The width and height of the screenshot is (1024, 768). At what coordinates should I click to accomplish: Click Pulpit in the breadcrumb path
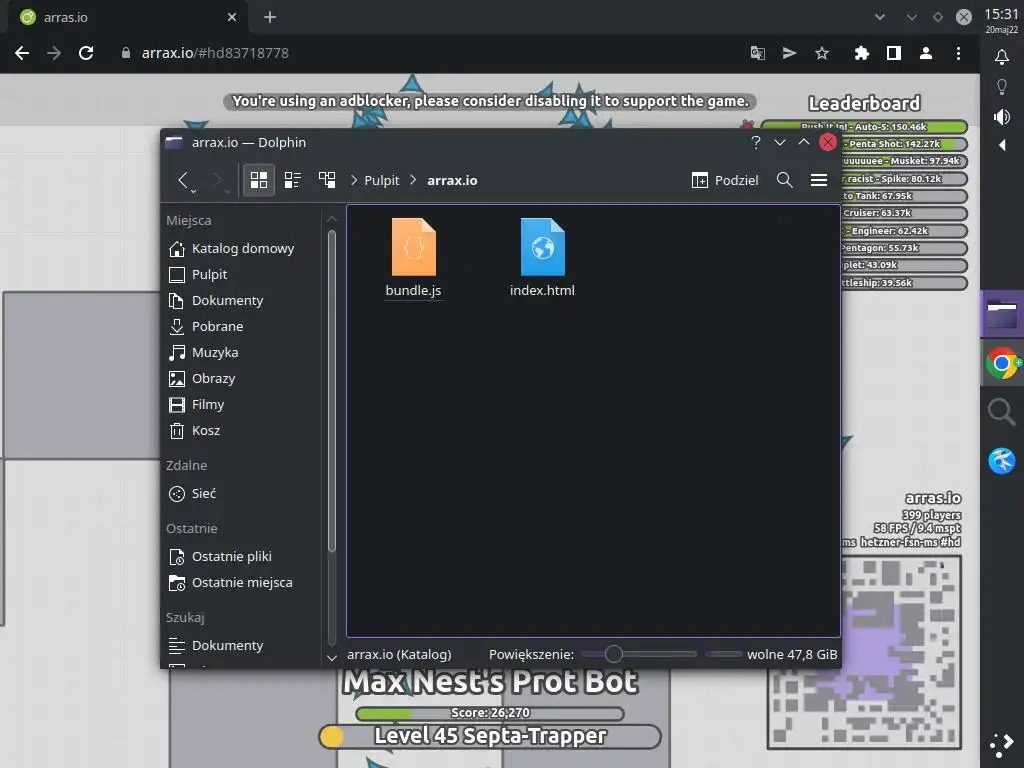tap(381, 180)
